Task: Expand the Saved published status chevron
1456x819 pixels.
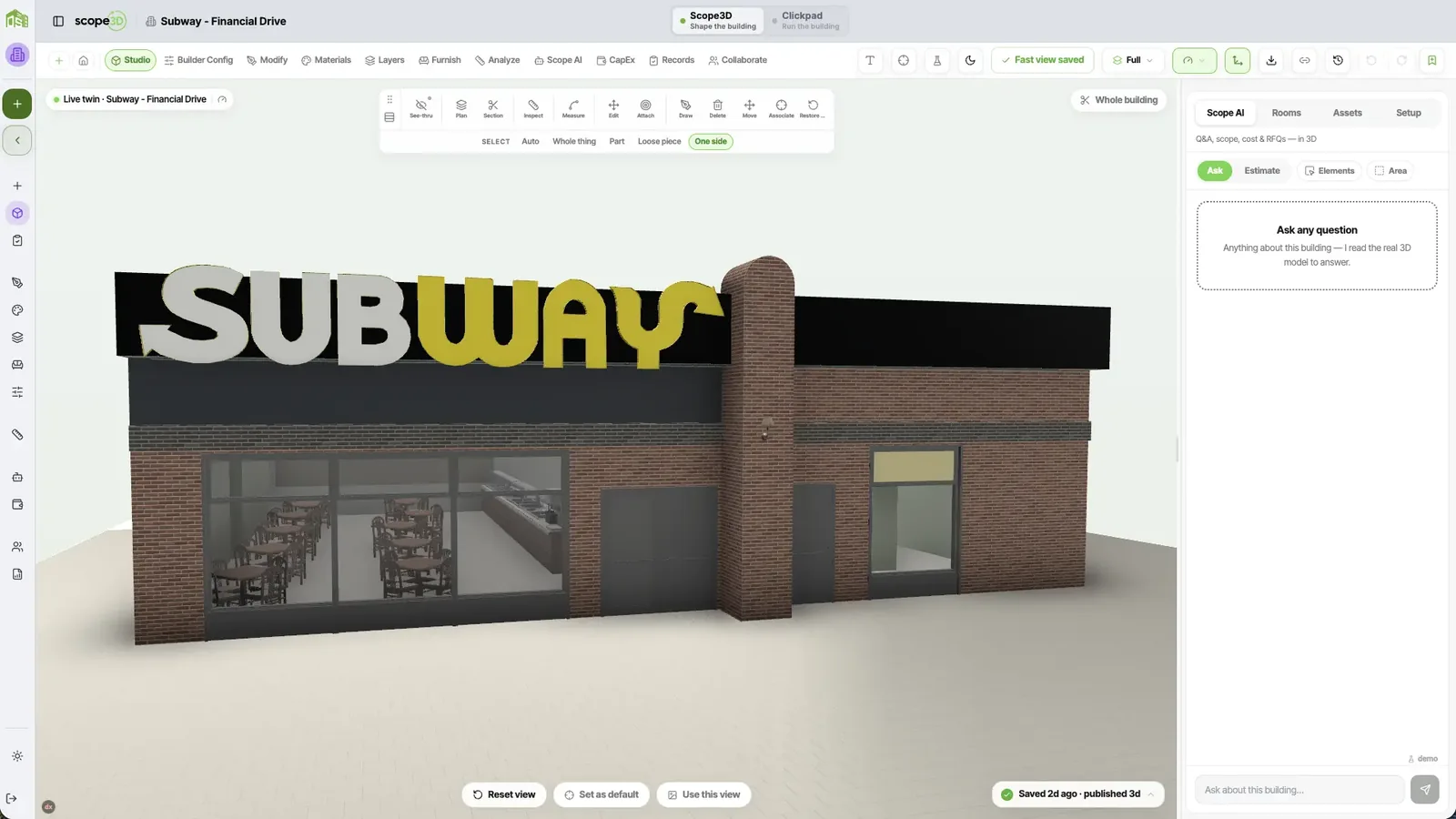Action: [1150, 794]
